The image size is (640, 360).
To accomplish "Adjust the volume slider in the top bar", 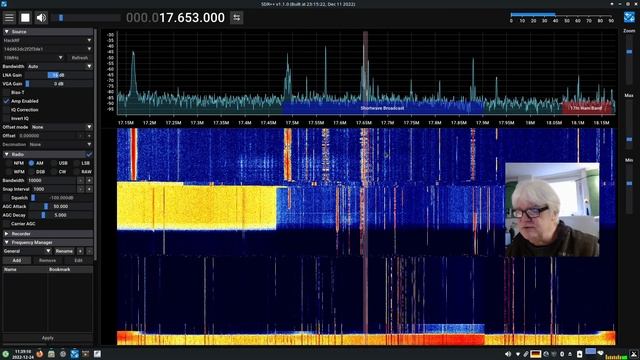I will pyautogui.click(x=86, y=18).
